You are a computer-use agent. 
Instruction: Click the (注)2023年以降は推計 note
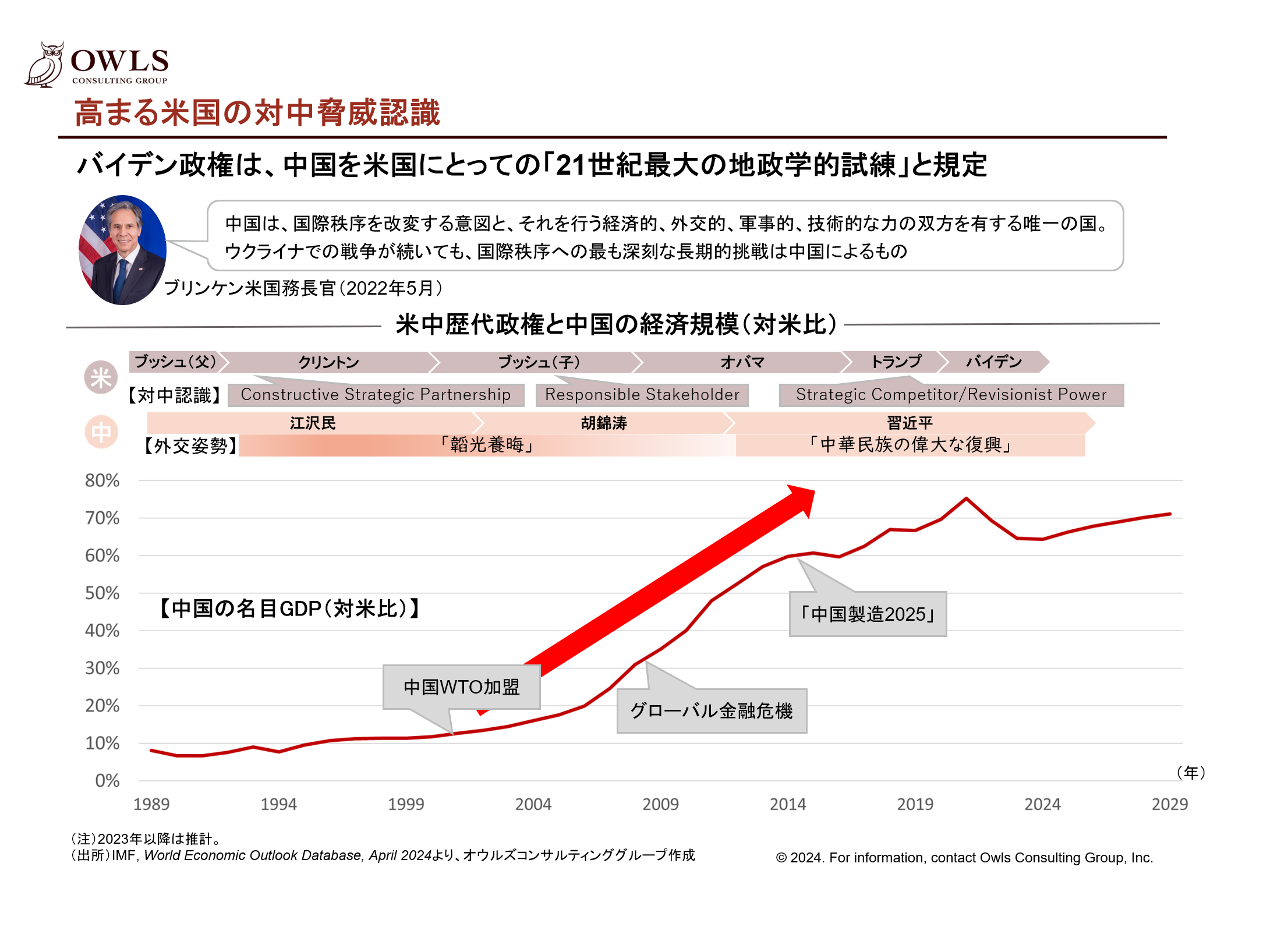[146, 839]
